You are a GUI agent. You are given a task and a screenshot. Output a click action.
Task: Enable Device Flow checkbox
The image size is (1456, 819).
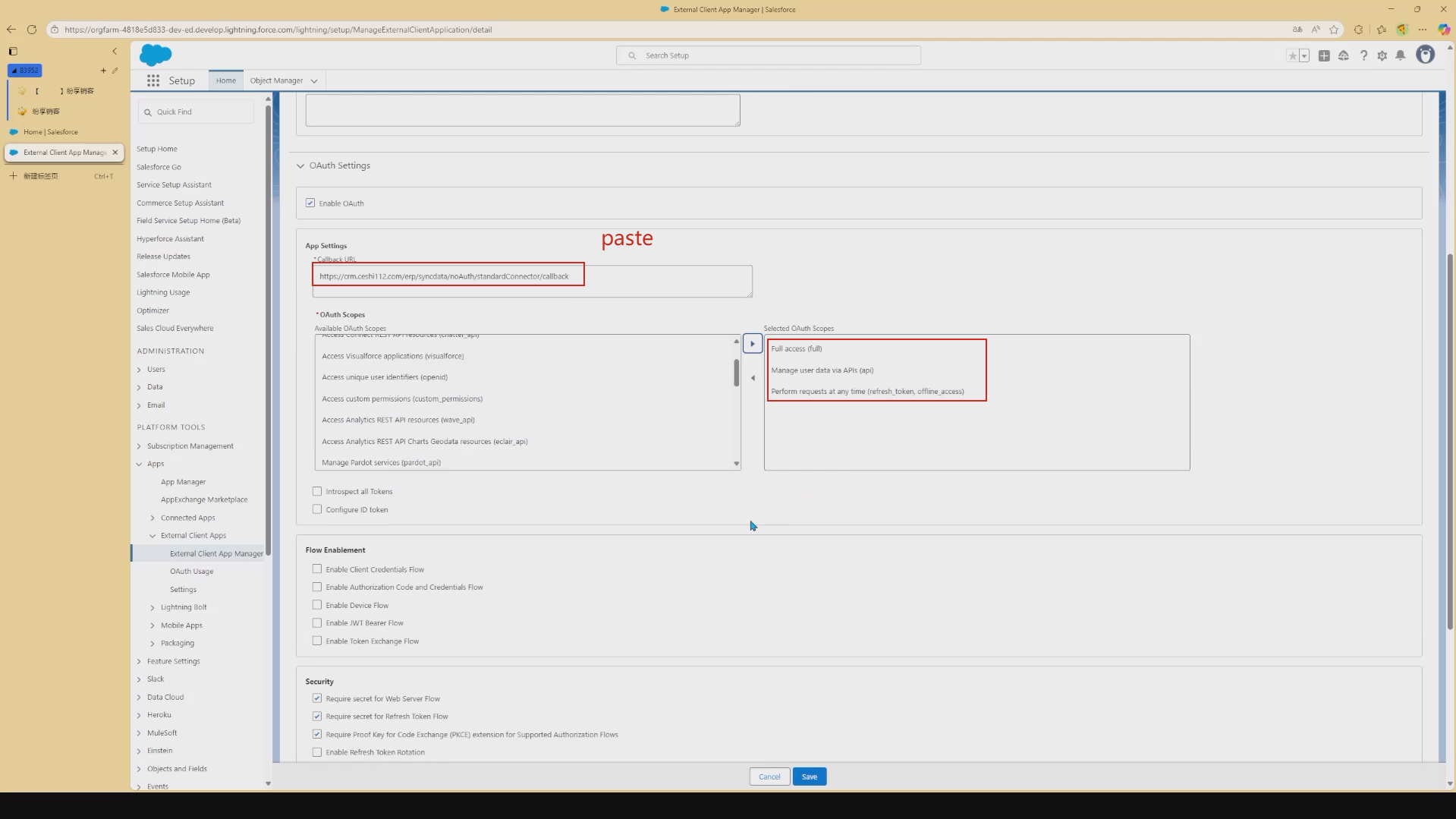(317, 605)
